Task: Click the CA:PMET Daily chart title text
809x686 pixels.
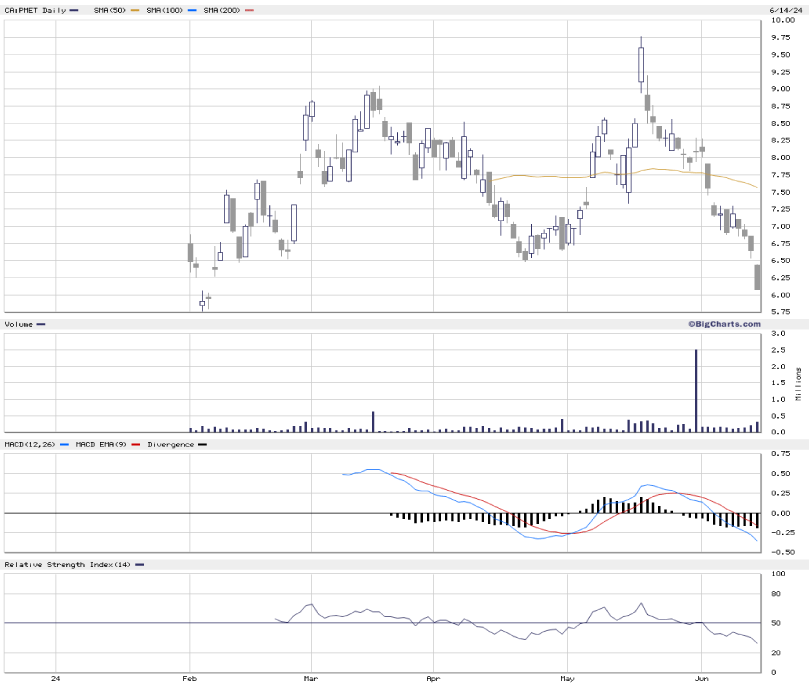Action: pos(33,10)
